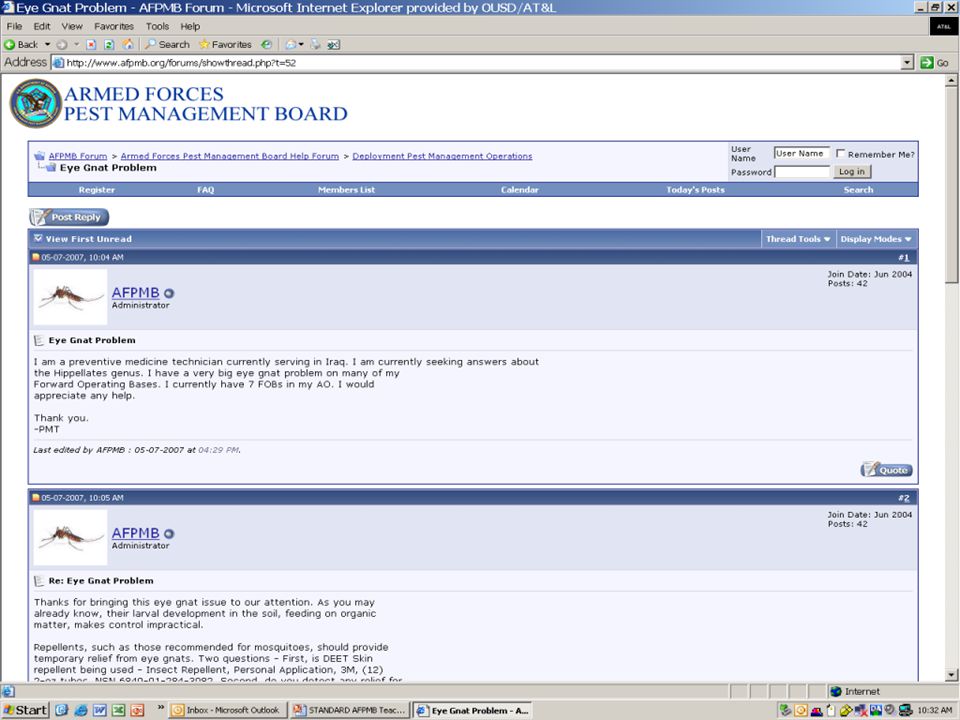Viewport: 960px width, 720px height.
Task: Open the Favorites toolbar star button
Action: [x=225, y=45]
